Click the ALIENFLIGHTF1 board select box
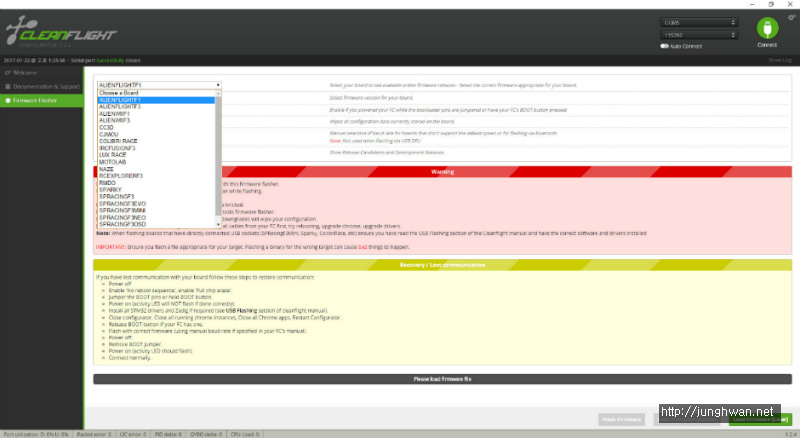800x438 pixels. [159, 85]
